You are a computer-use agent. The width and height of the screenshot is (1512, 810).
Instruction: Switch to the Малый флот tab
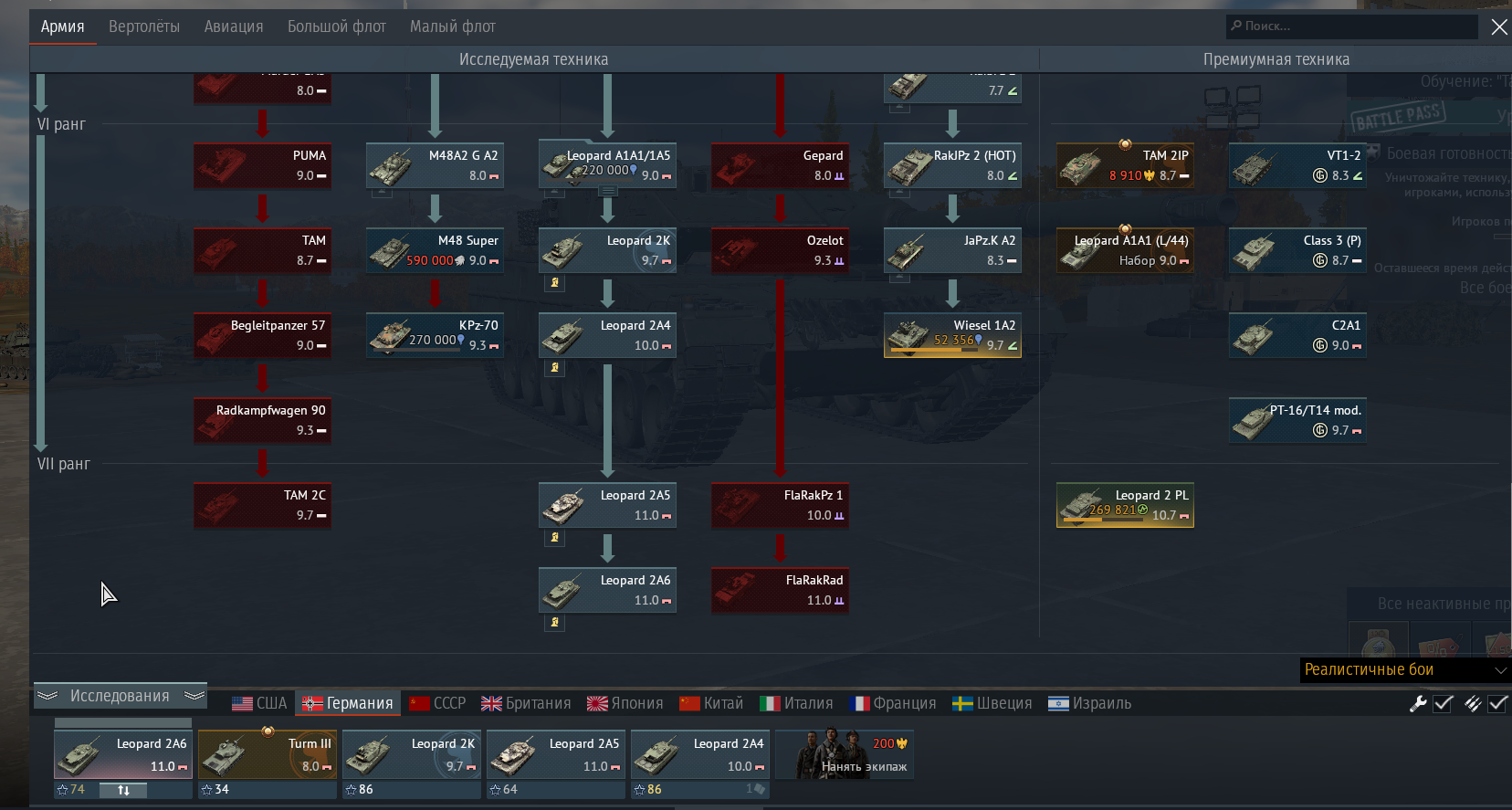pyautogui.click(x=453, y=26)
